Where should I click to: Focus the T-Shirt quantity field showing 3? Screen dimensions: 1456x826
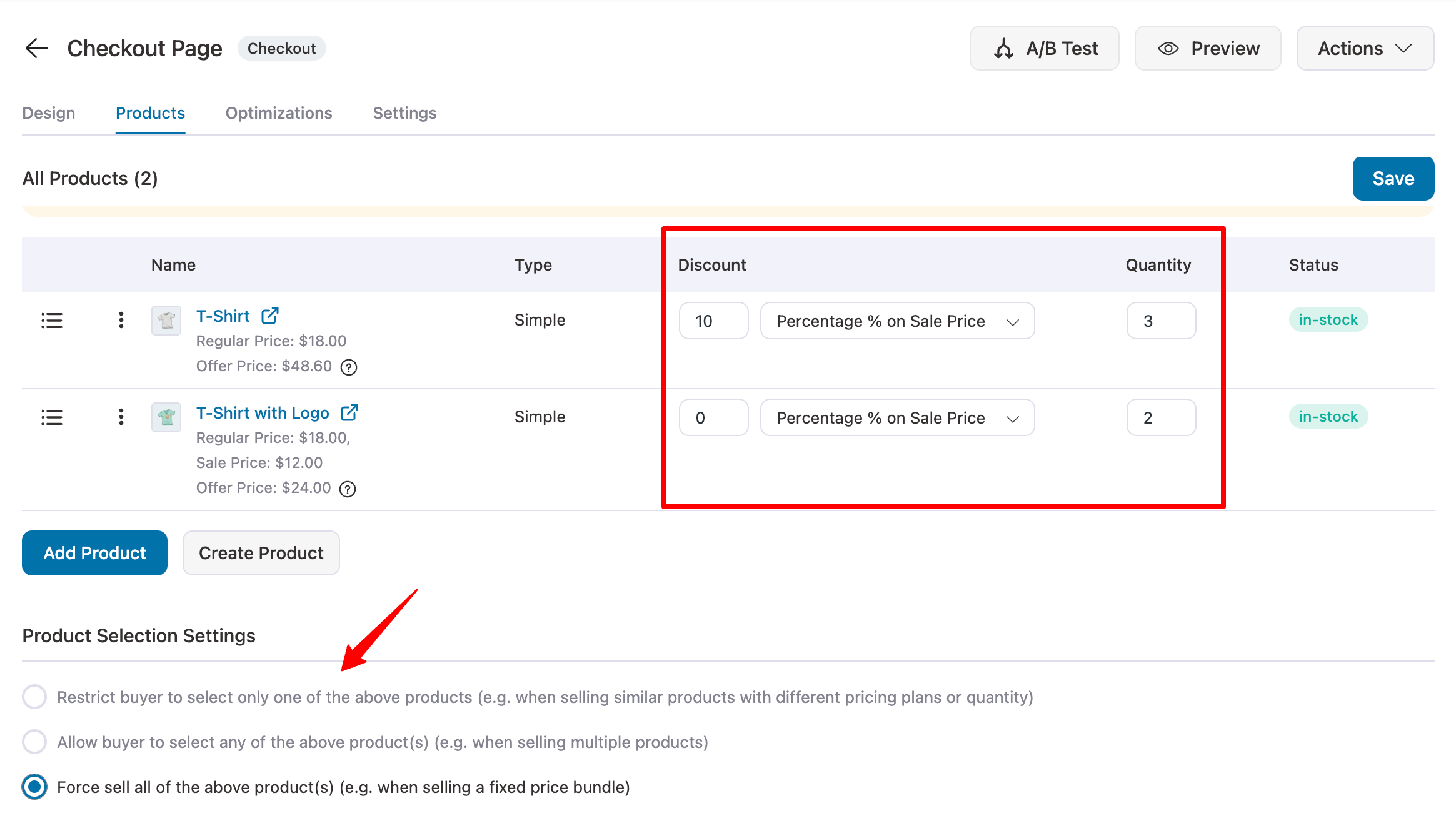pyautogui.click(x=1161, y=321)
